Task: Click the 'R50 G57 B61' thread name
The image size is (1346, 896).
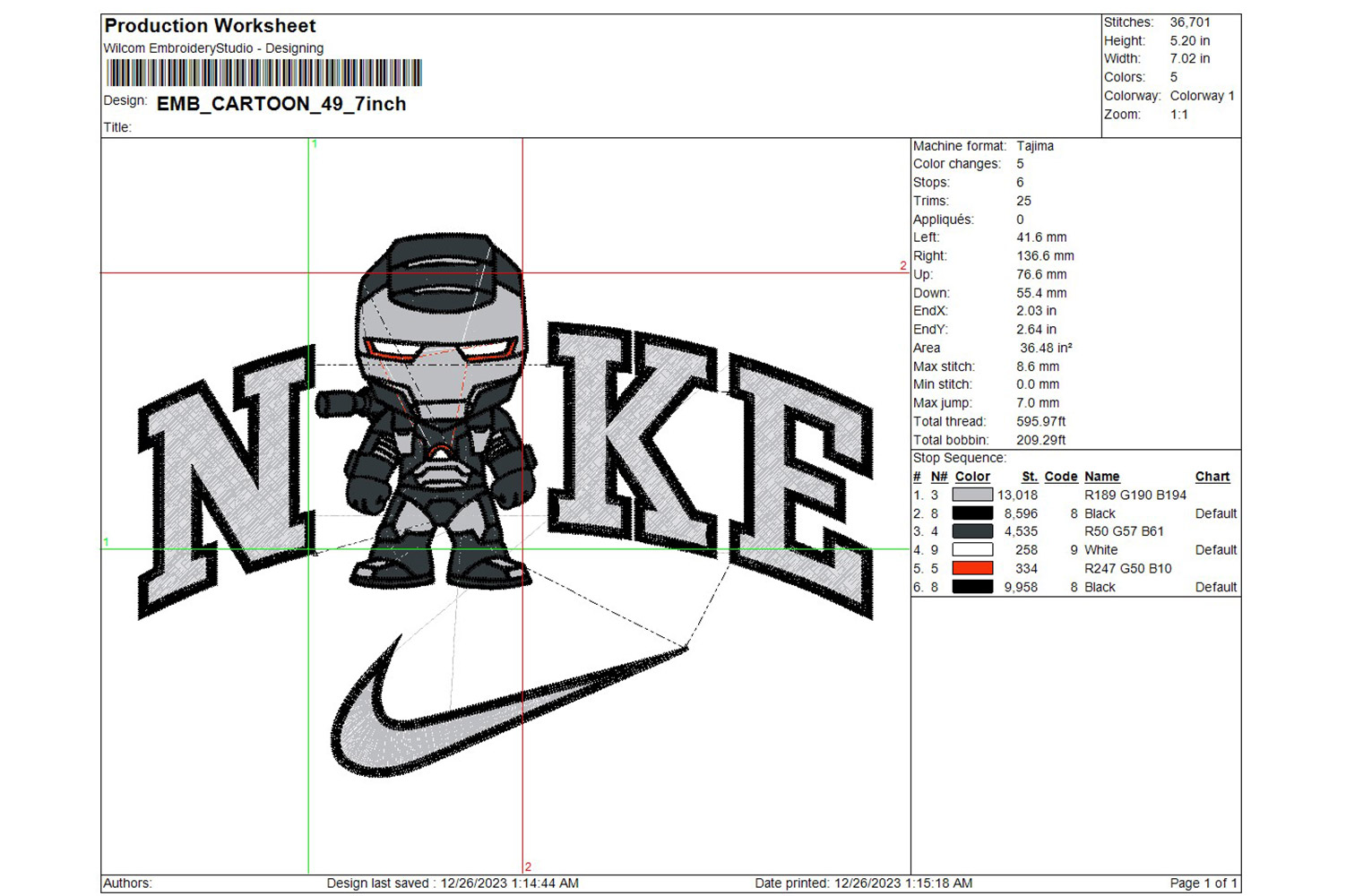Action: click(x=1125, y=531)
